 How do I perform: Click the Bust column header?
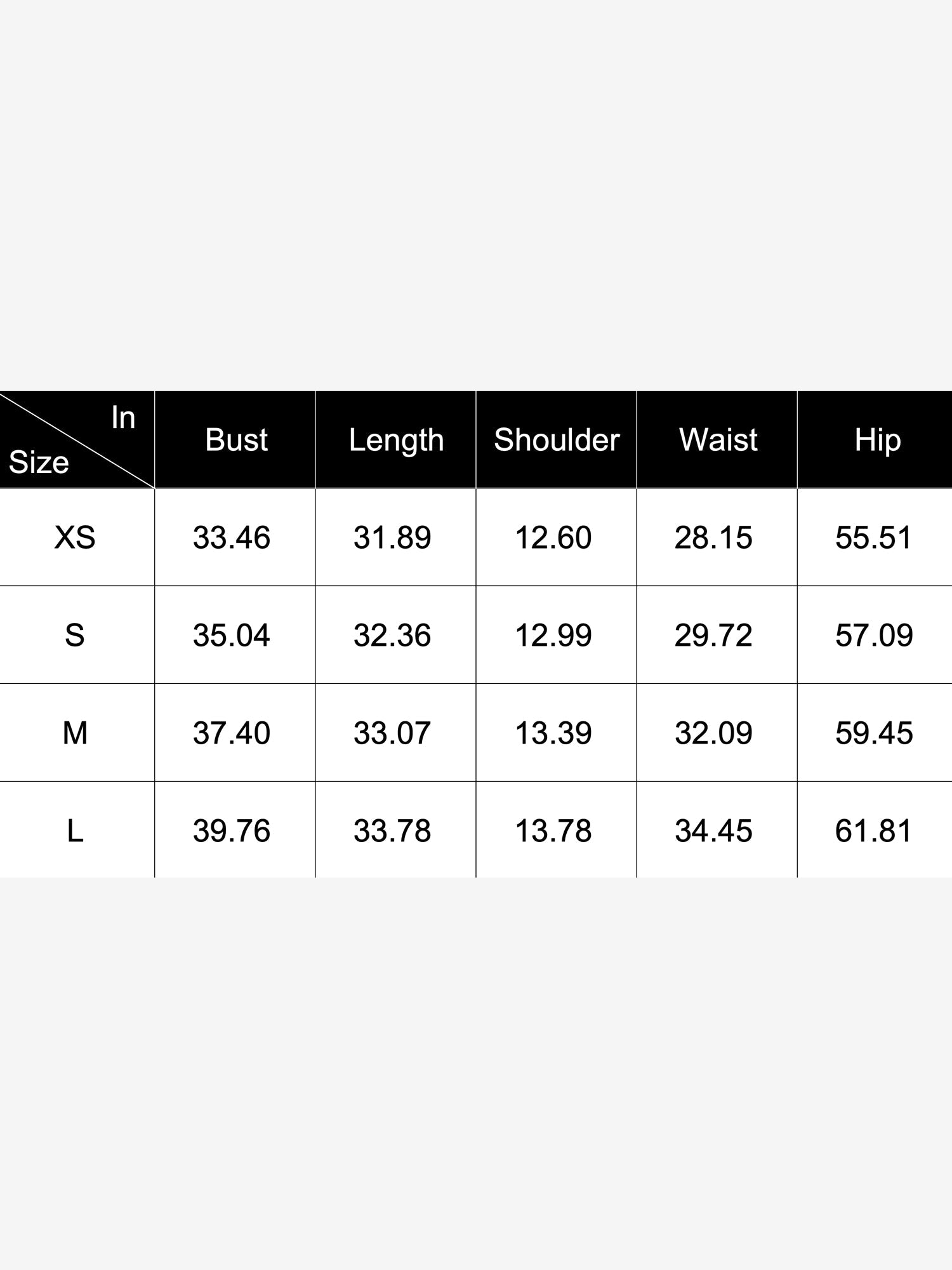coord(236,439)
